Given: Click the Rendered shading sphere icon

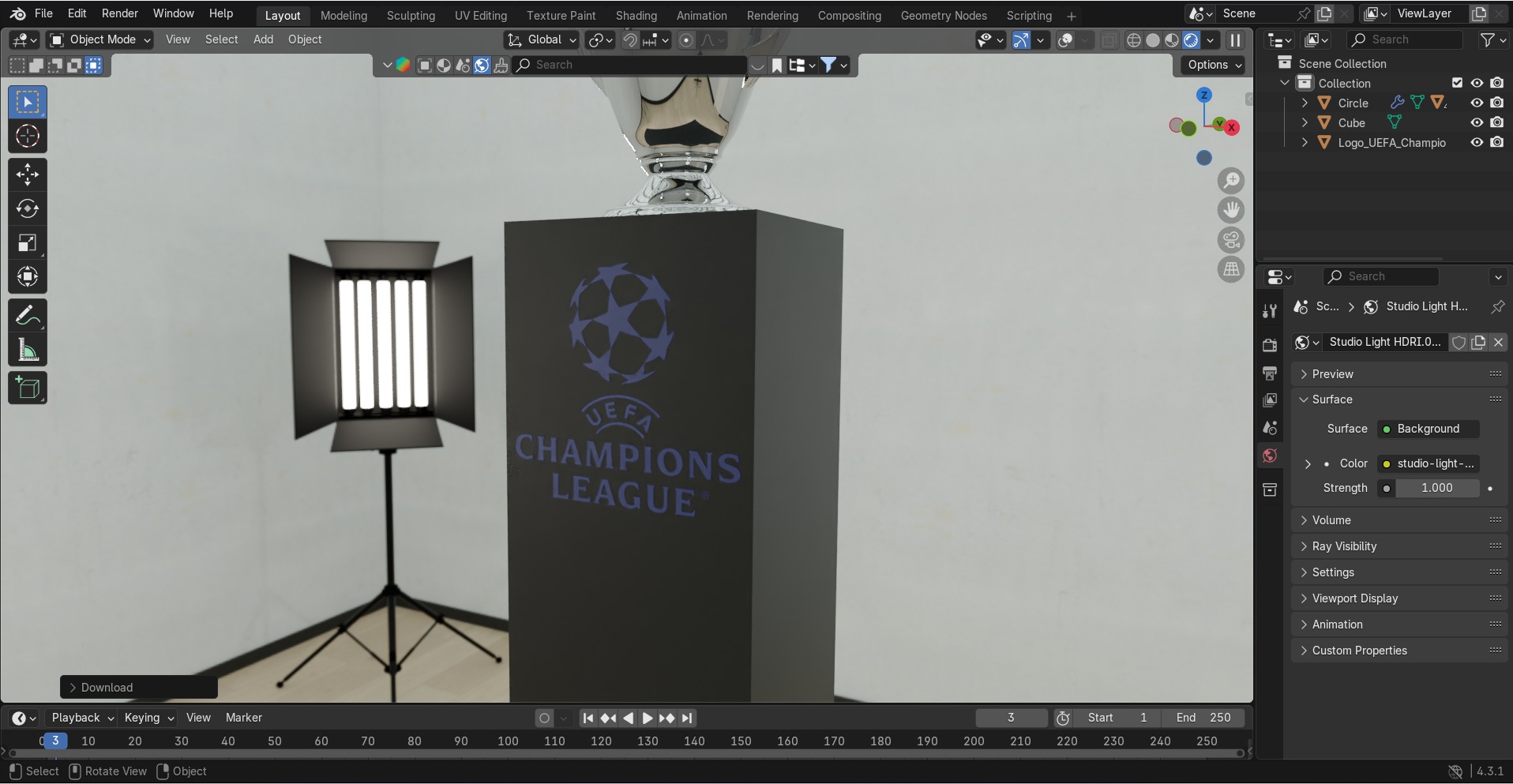Looking at the screenshot, I should pos(1191,40).
